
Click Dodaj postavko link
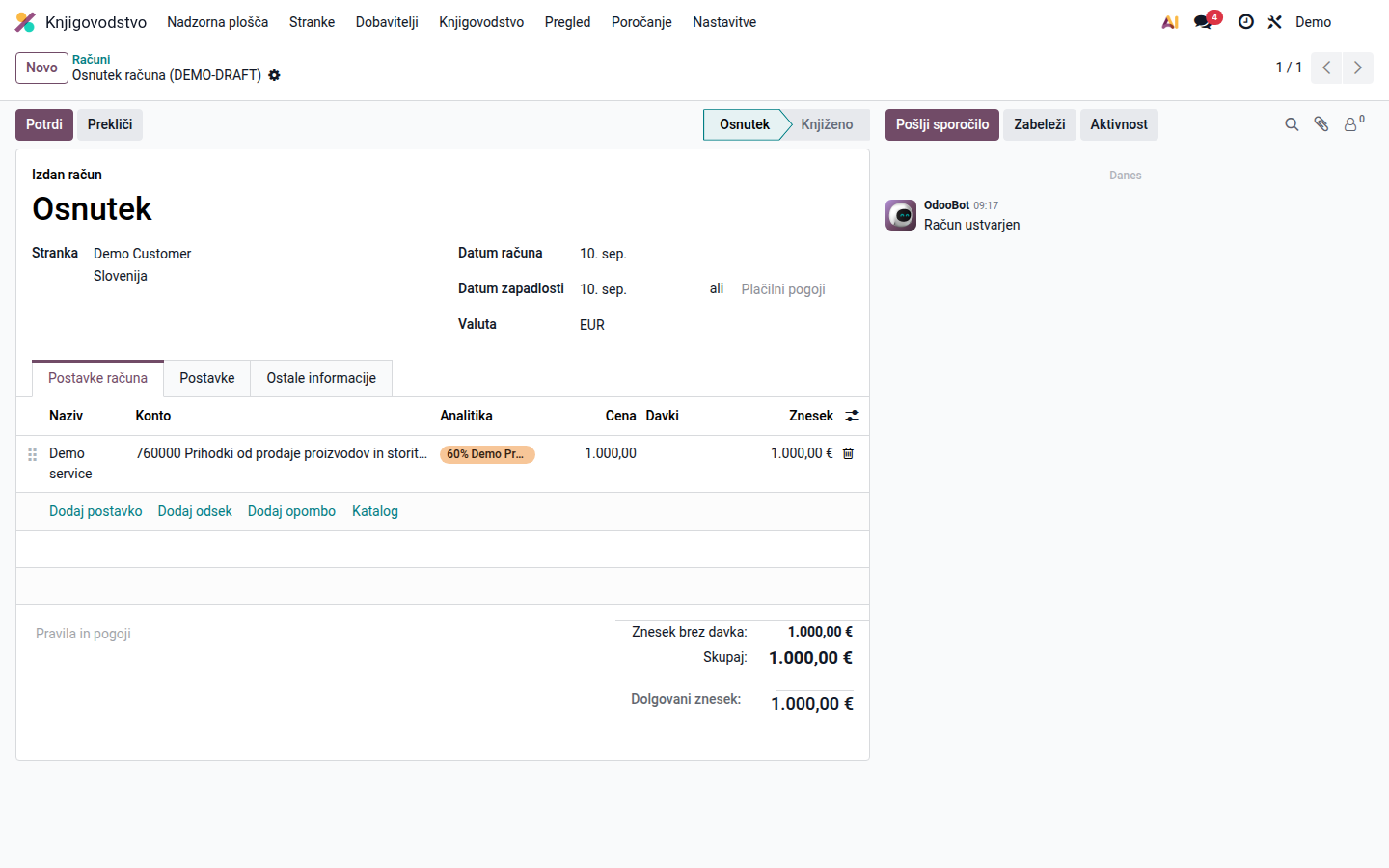click(95, 511)
